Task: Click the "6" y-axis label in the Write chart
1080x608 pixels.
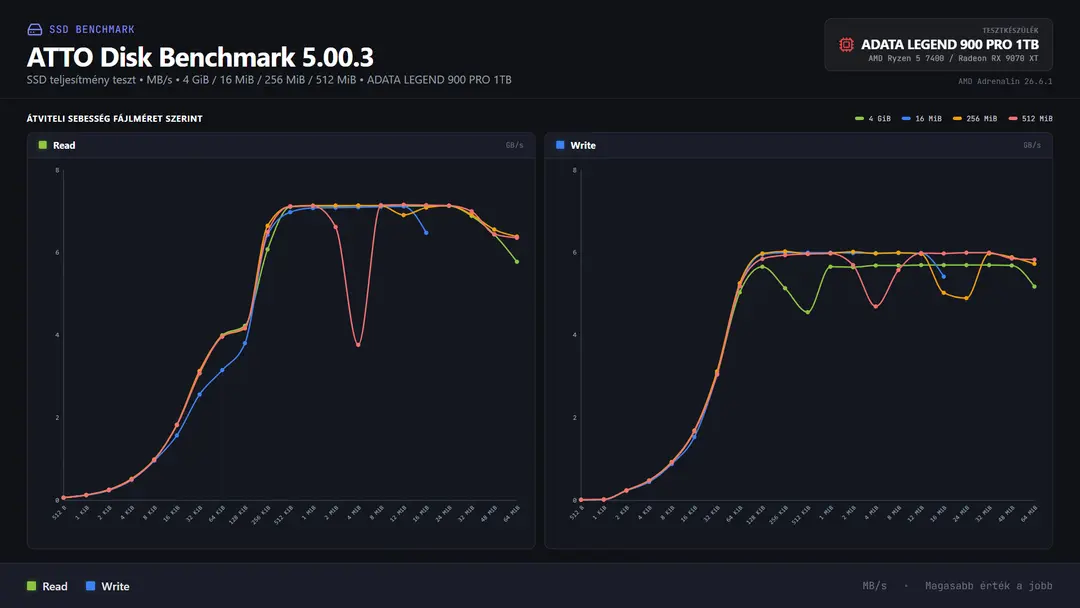Action: tap(574, 253)
